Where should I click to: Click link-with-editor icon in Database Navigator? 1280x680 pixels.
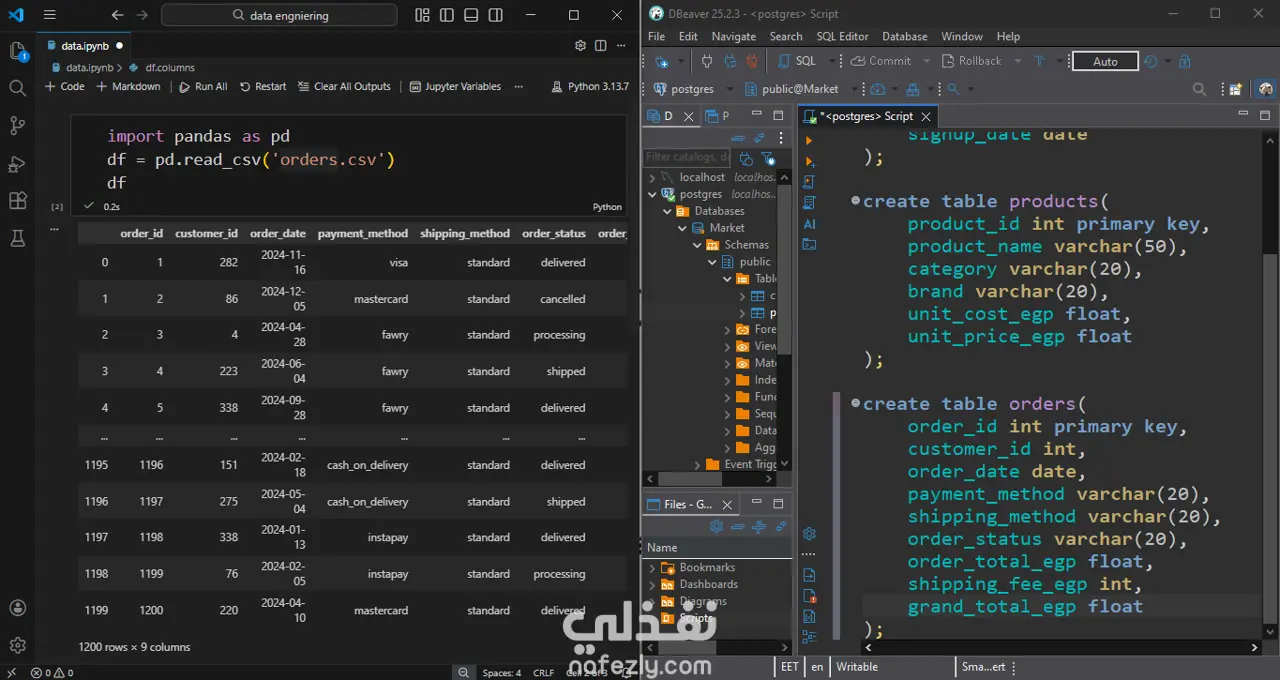point(759,138)
